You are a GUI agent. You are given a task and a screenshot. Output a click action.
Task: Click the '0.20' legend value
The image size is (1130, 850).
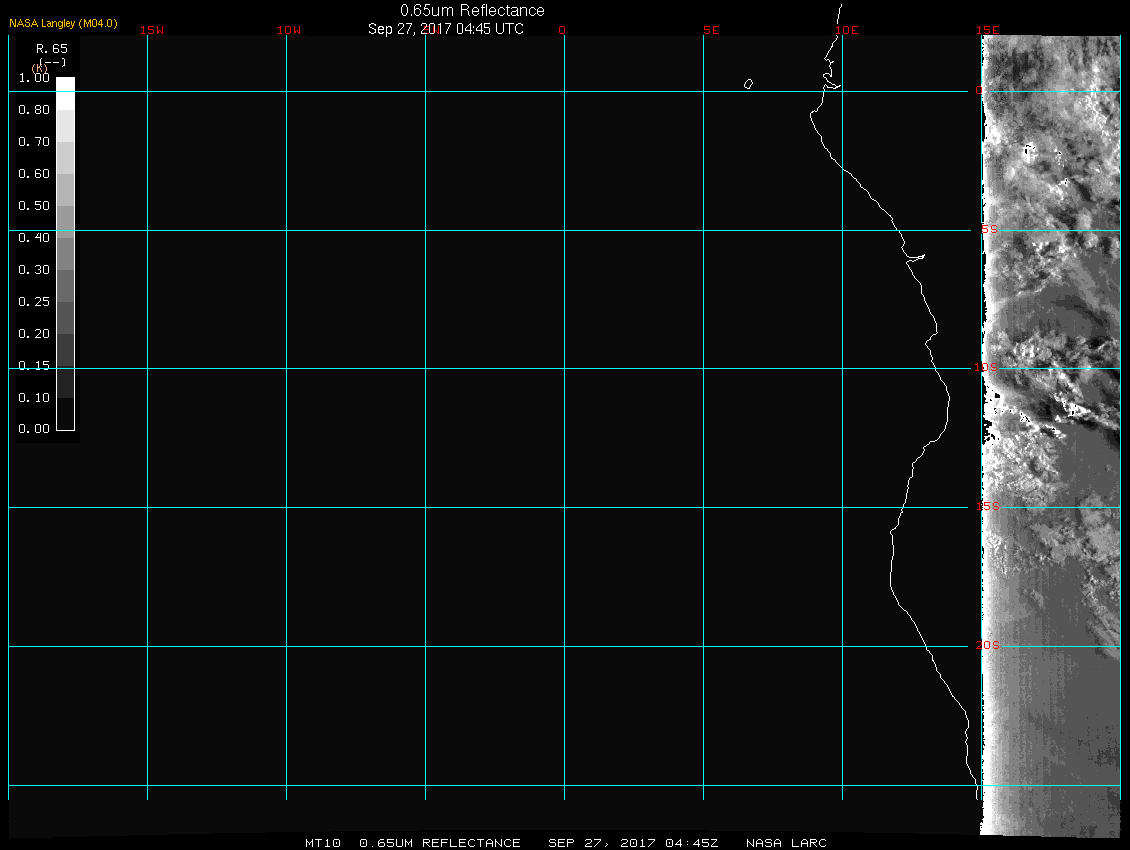click(34, 334)
